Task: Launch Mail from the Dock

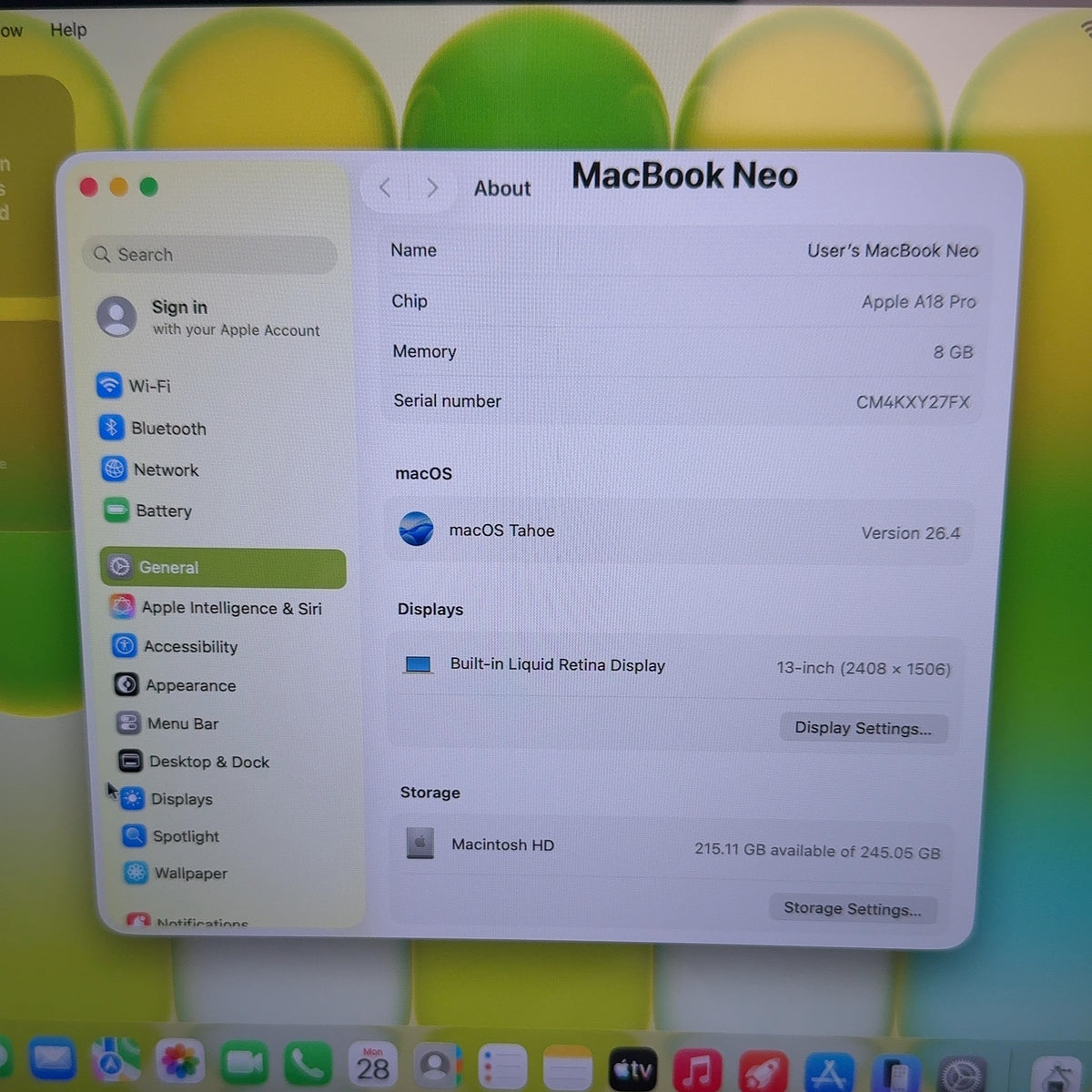Action: 52,1061
